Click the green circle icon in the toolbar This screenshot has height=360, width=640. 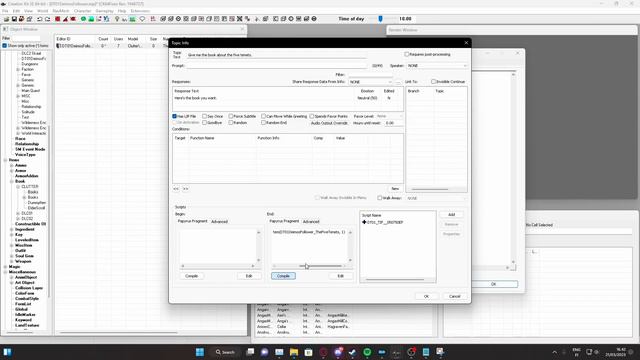83,19
